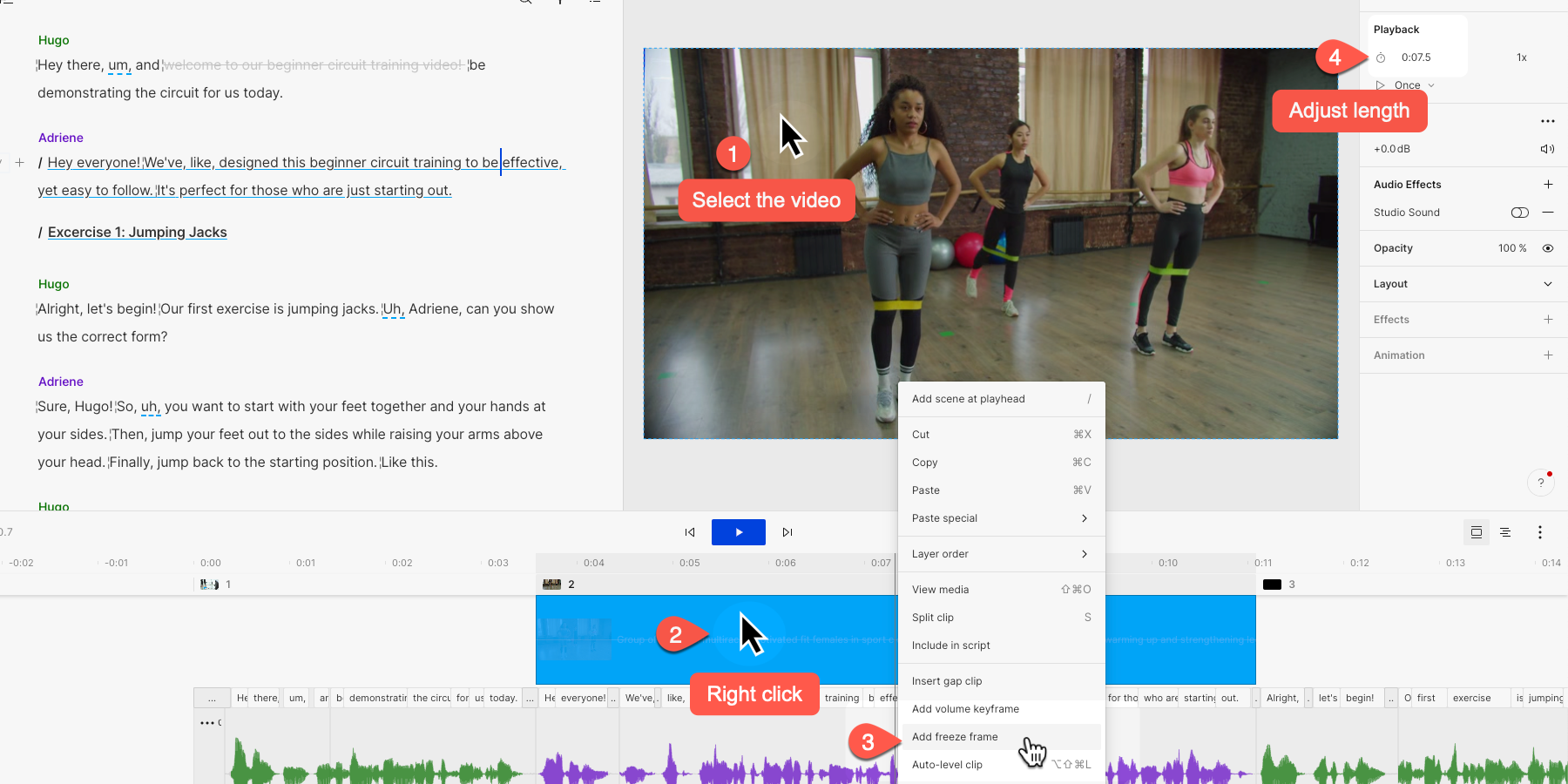Click the +0.0 dB volume value
This screenshot has width=1568, height=784.
click(x=1392, y=149)
